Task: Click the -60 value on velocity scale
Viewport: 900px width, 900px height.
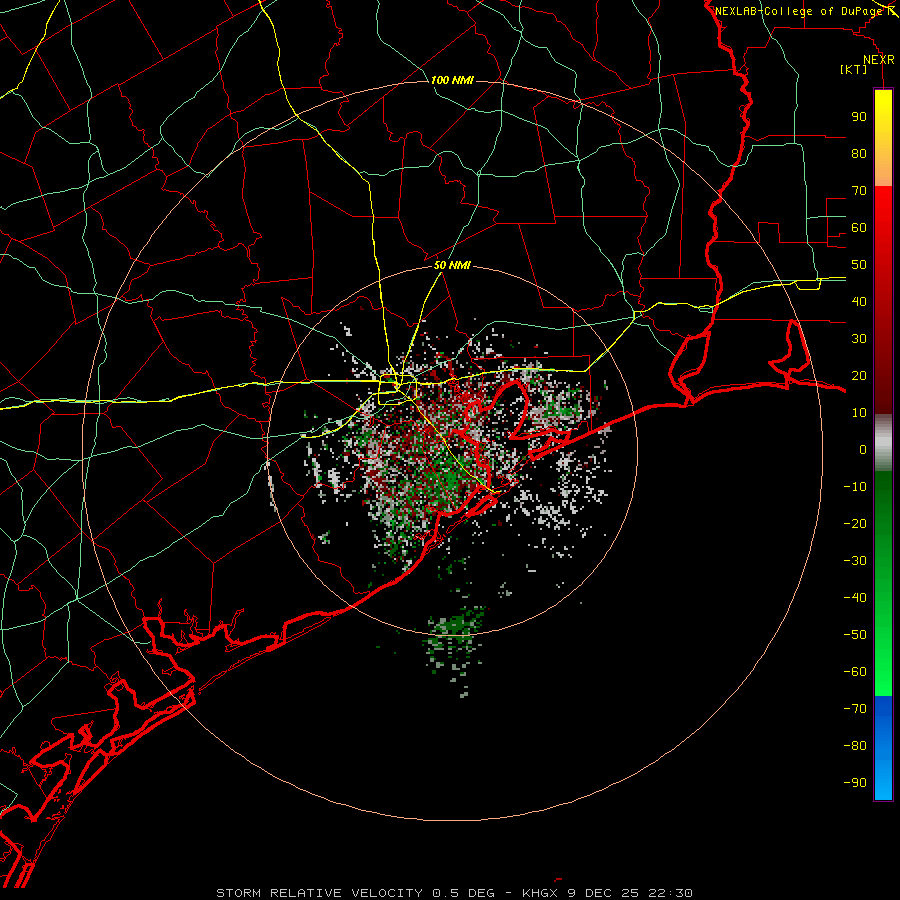Action: click(x=855, y=672)
